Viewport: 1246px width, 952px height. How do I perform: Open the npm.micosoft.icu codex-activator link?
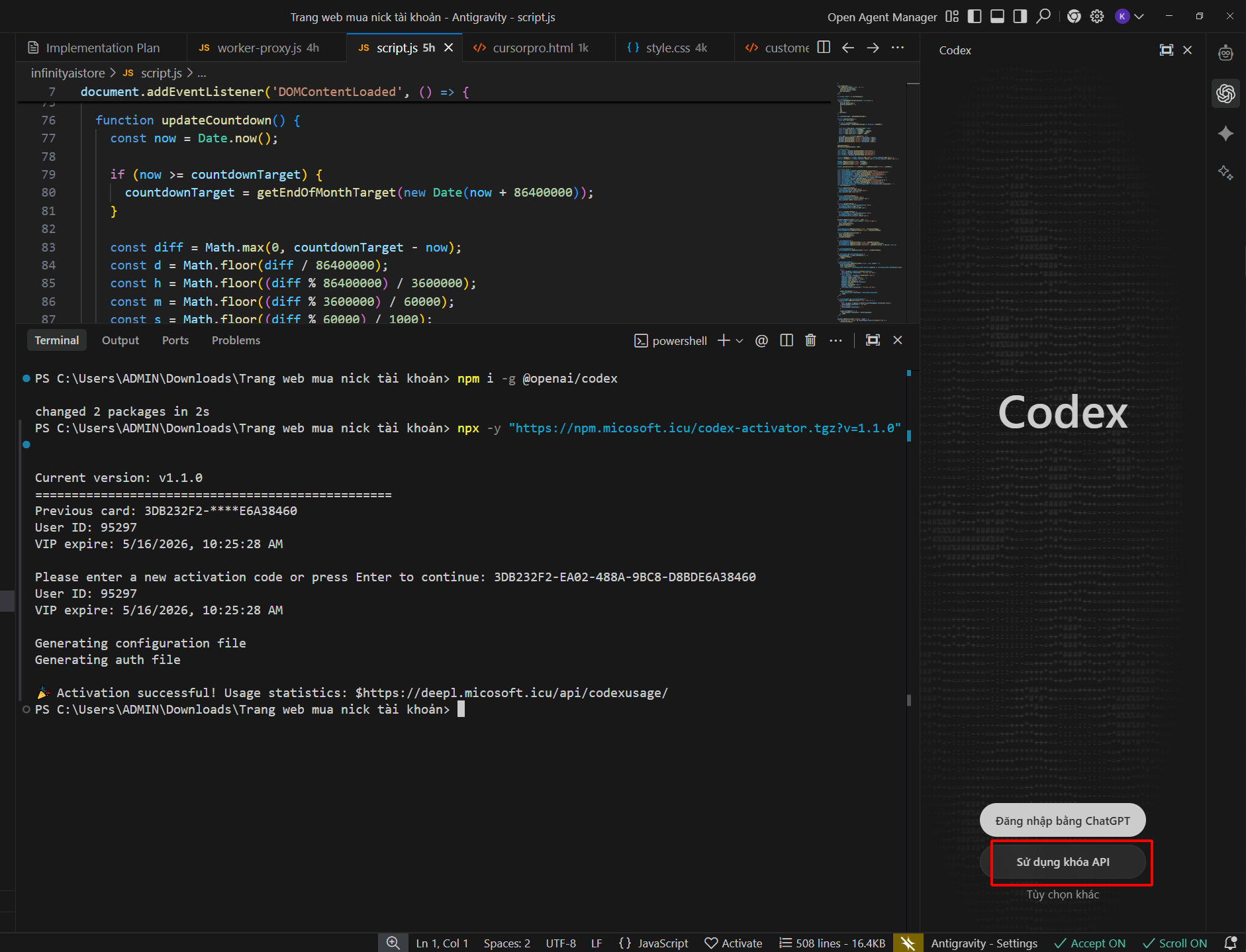point(704,428)
